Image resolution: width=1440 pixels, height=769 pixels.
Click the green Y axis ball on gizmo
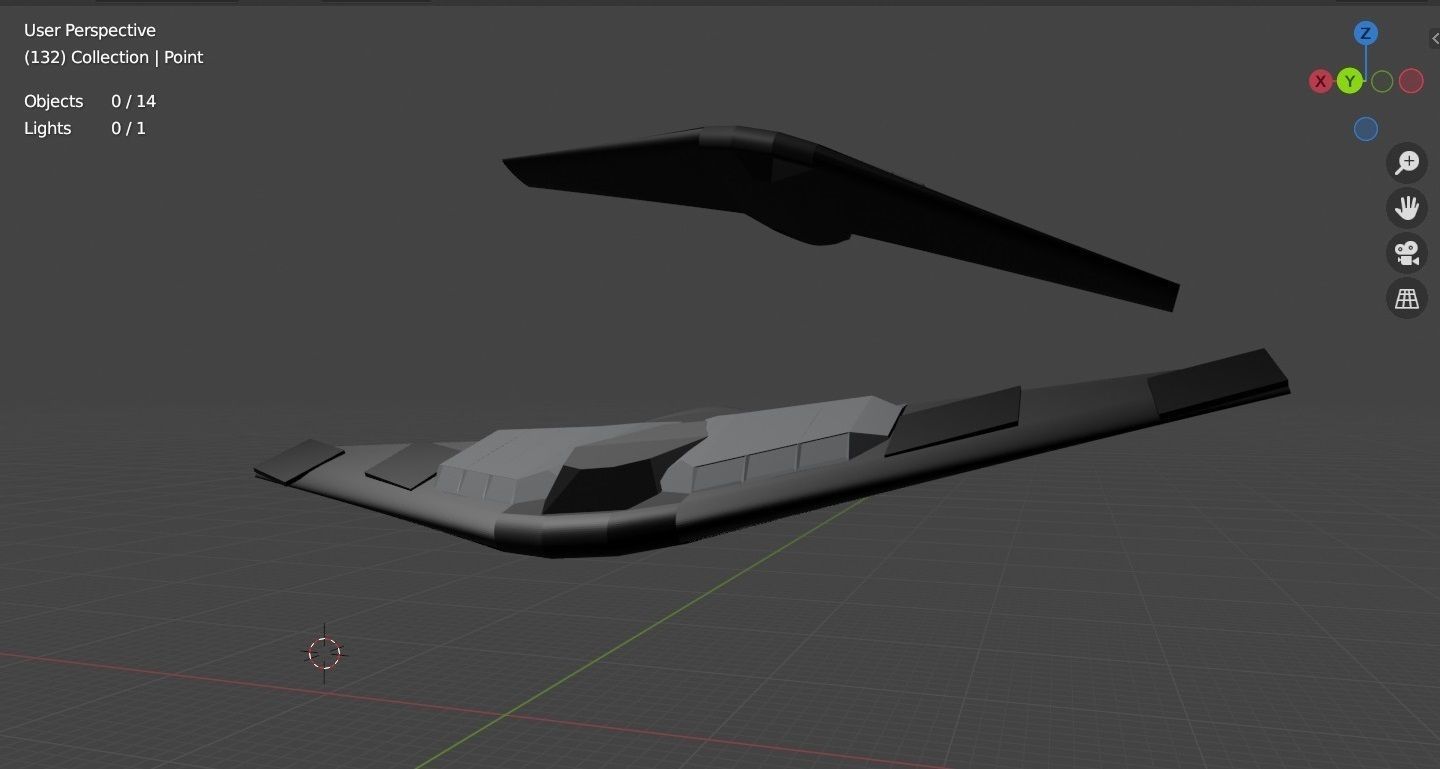(1349, 81)
